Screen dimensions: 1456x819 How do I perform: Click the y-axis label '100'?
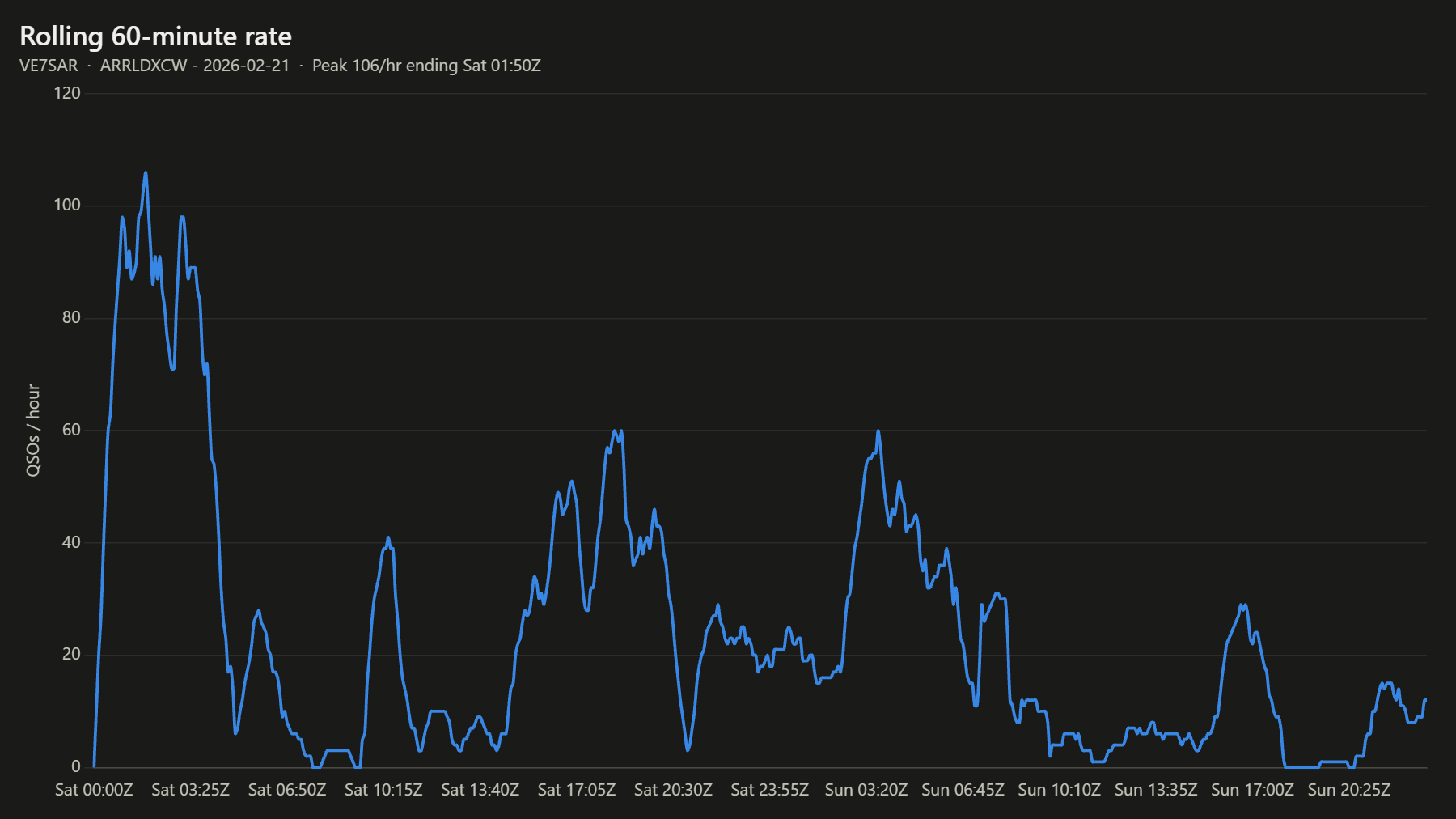(67, 205)
